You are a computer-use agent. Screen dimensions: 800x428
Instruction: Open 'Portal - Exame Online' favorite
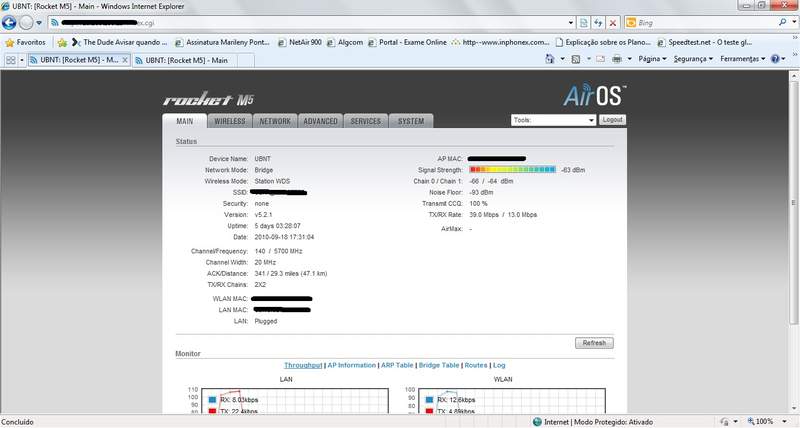click(407, 42)
